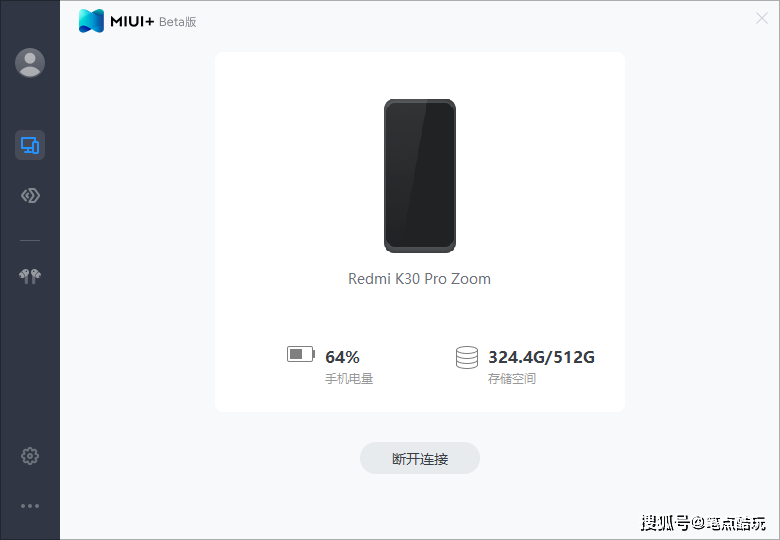Click the 64% battery level text
Screen dimensions: 780x540
[342, 357]
